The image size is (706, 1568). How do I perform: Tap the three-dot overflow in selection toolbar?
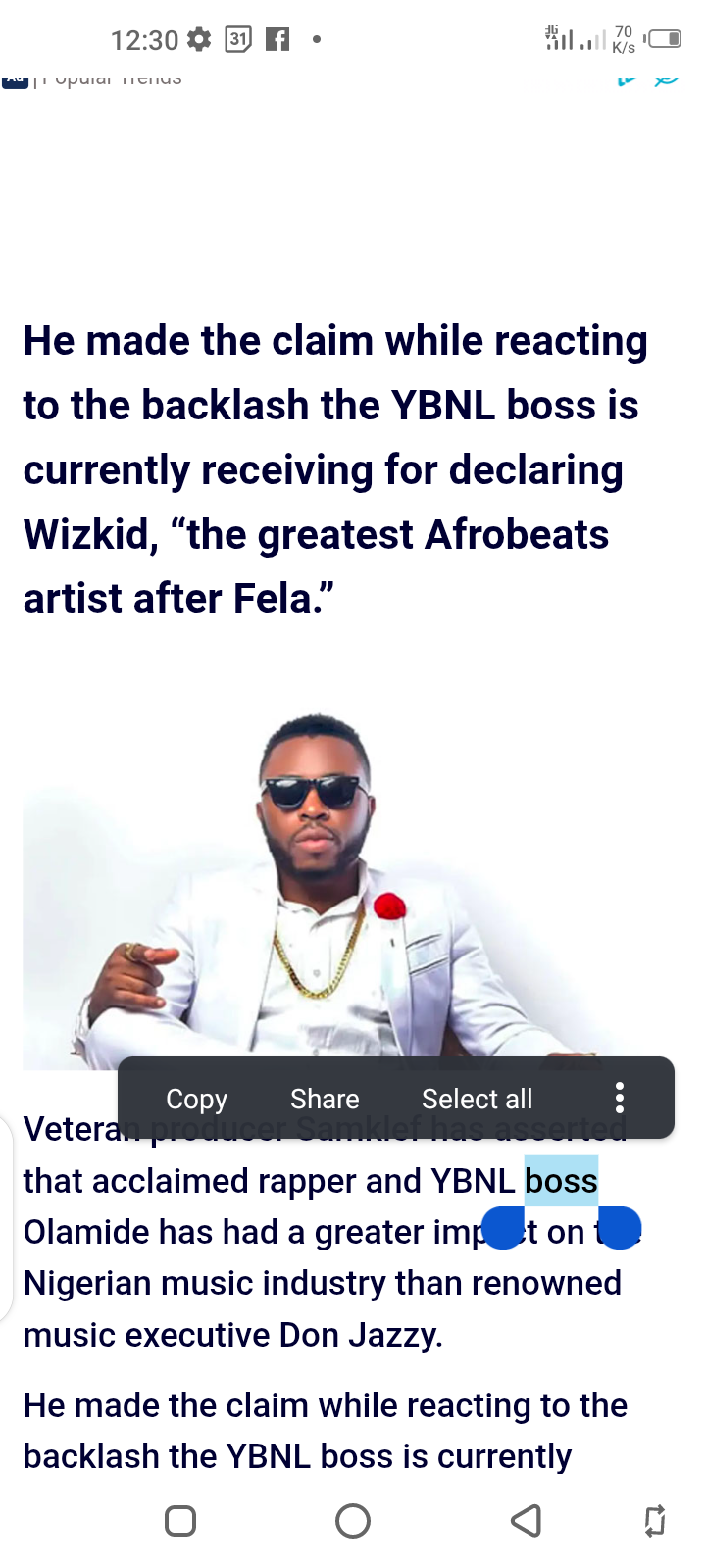pyautogui.click(x=619, y=1099)
